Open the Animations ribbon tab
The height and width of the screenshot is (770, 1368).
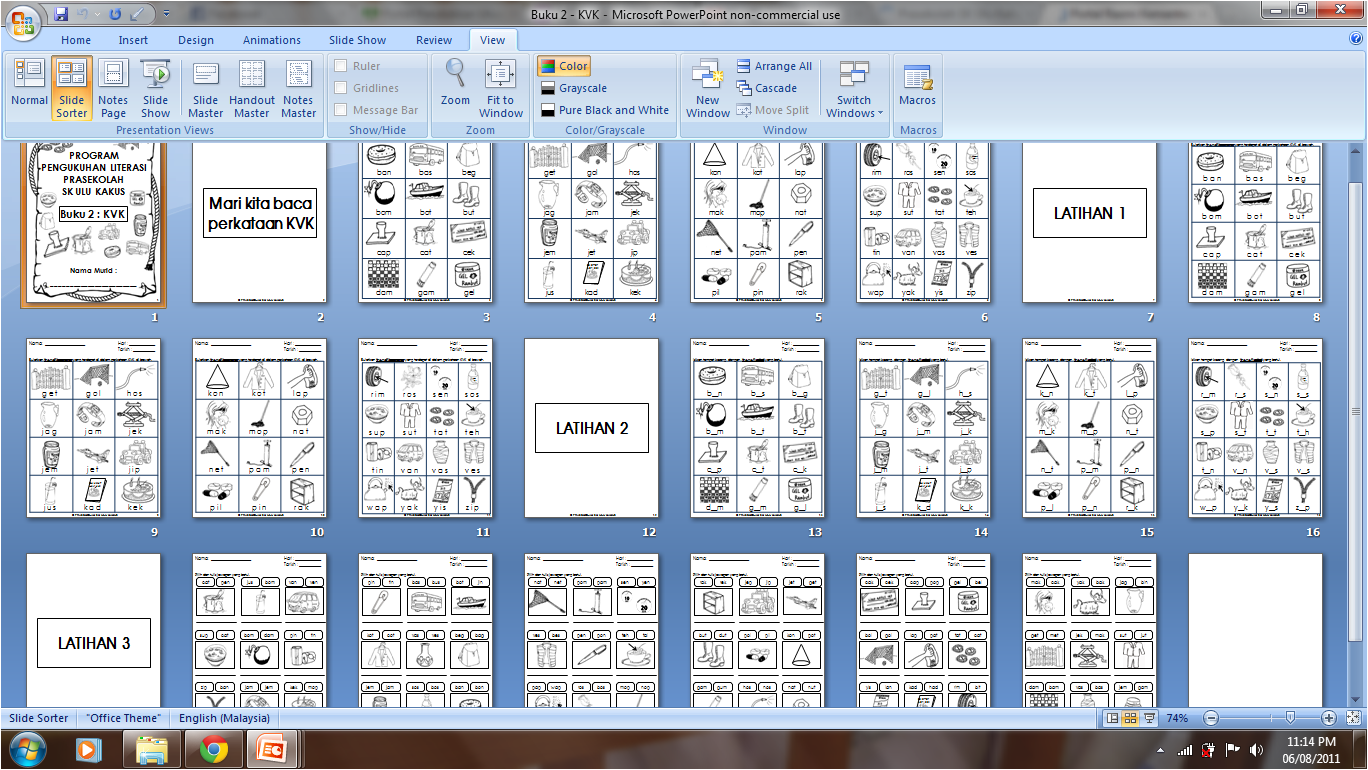272,40
